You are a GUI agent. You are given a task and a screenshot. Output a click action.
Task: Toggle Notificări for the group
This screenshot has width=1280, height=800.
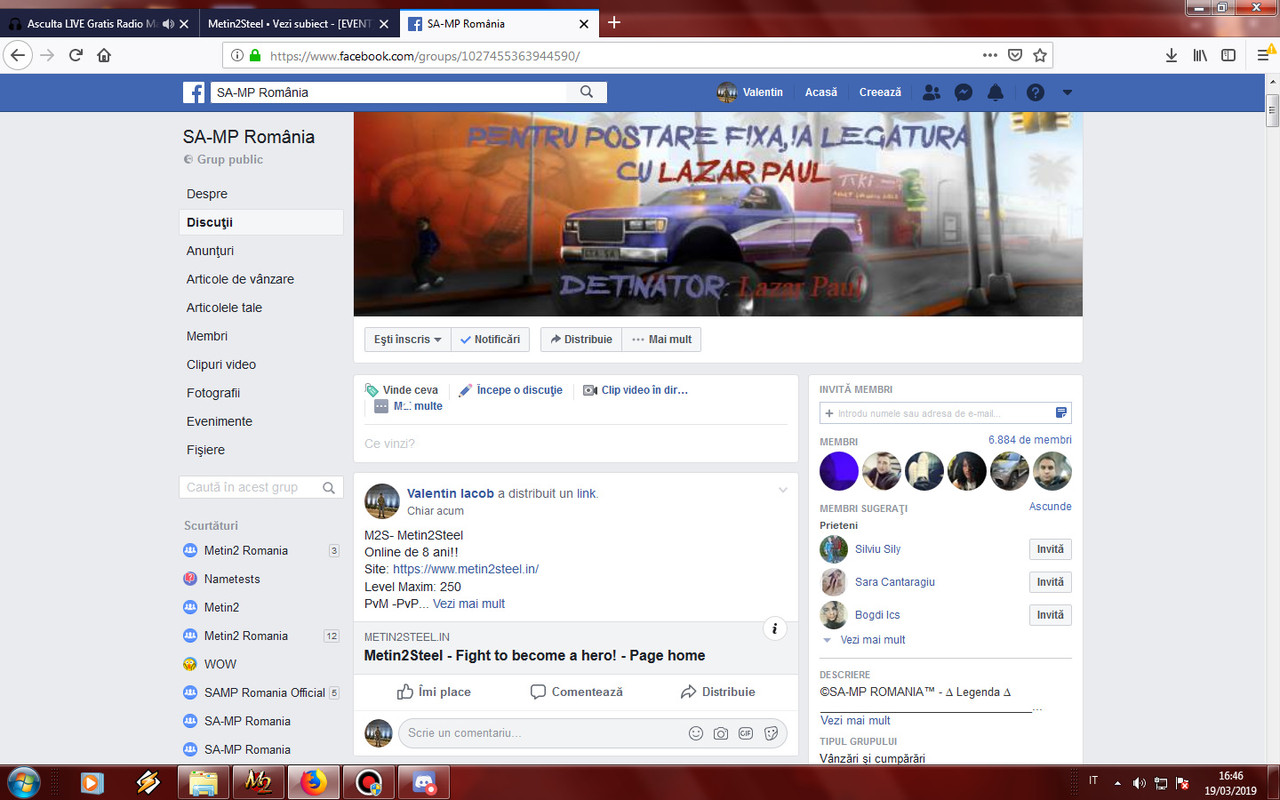coord(490,339)
